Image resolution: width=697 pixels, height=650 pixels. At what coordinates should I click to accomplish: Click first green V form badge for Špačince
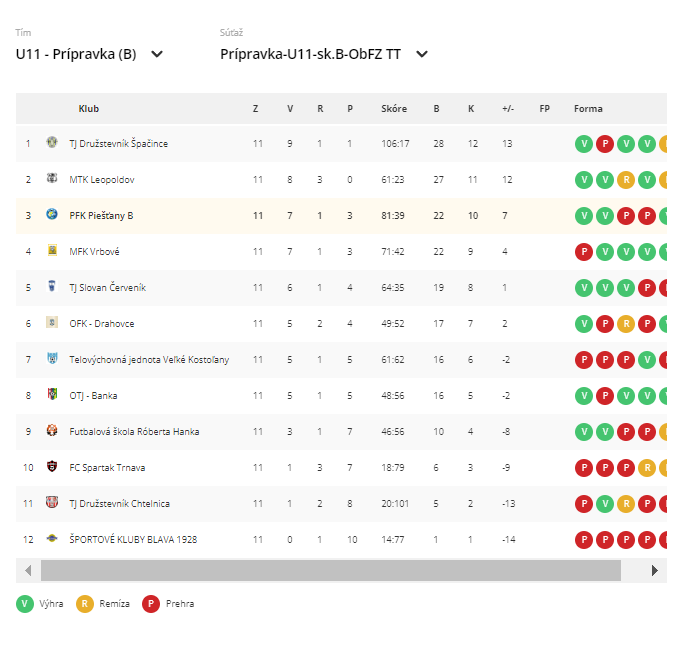pos(583,144)
